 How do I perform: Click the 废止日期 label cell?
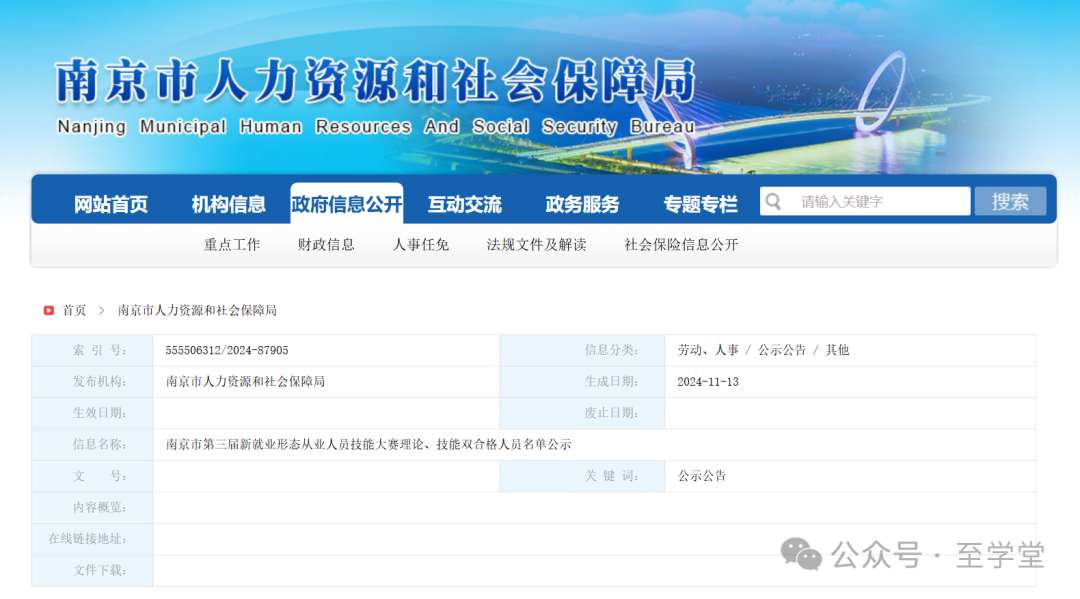pyautogui.click(x=583, y=413)
